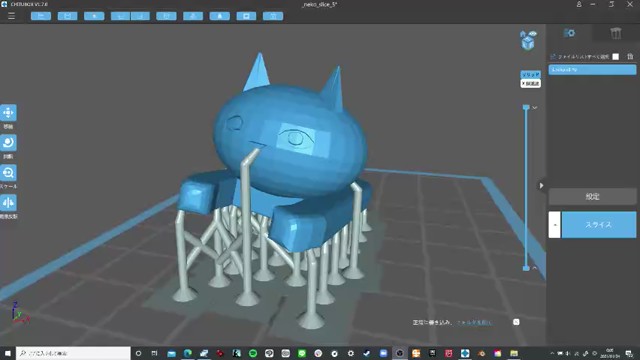
Task: Open the dropdown arrow beside the Slice button
Action: point(554,224)
